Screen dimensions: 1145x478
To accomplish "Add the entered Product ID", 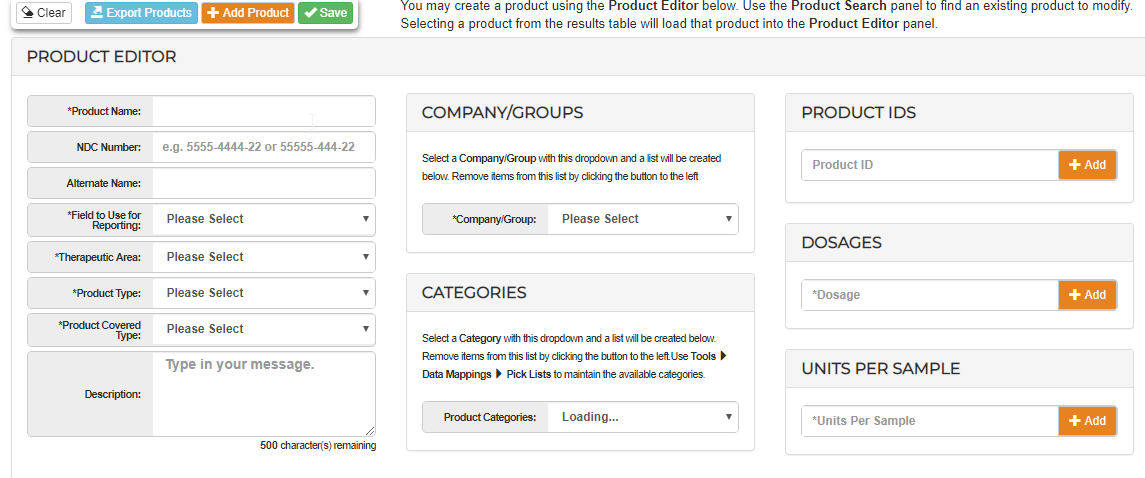I will pos(1087,165).
